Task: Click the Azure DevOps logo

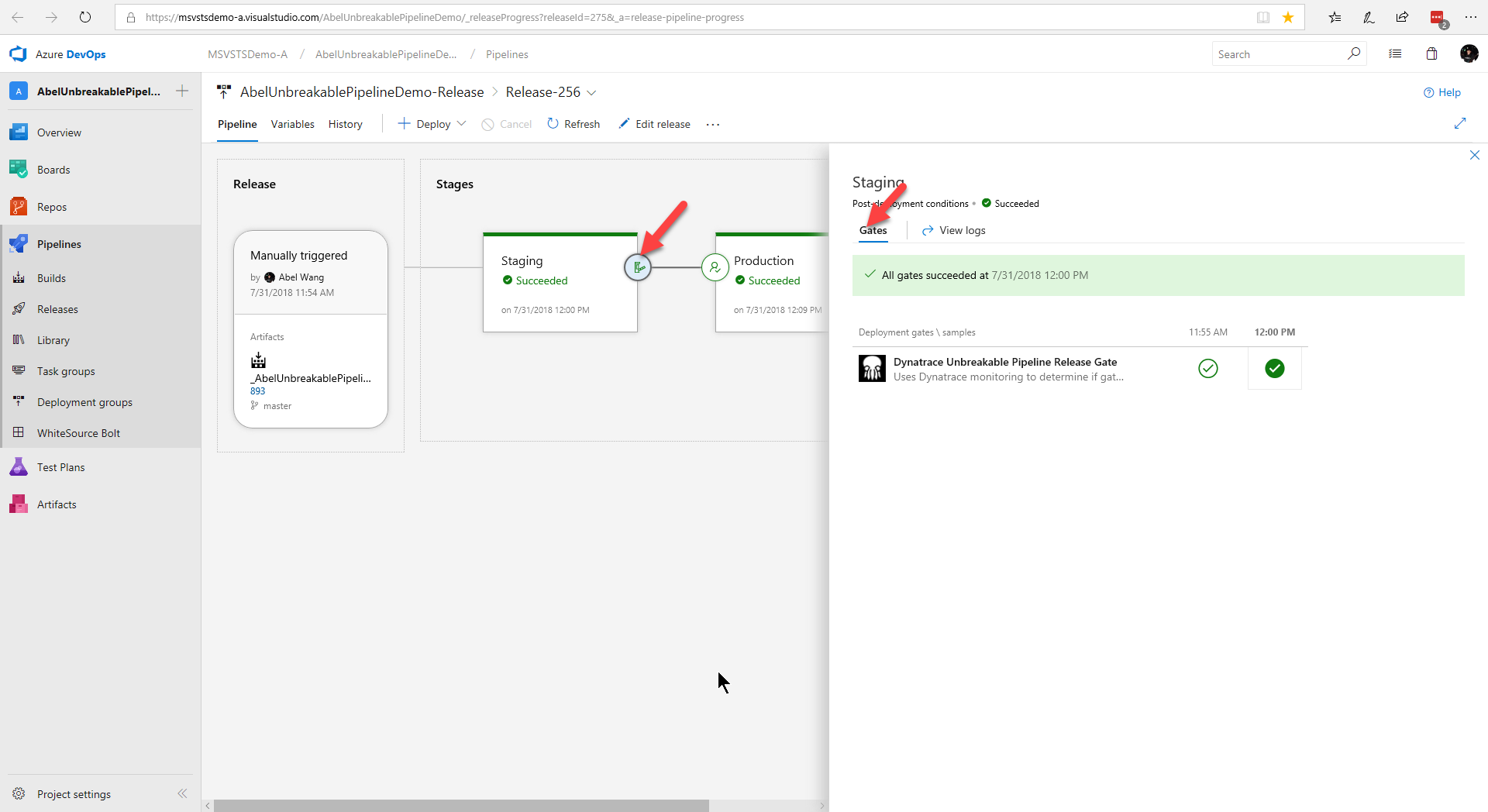Action: (x=18, y=54)
